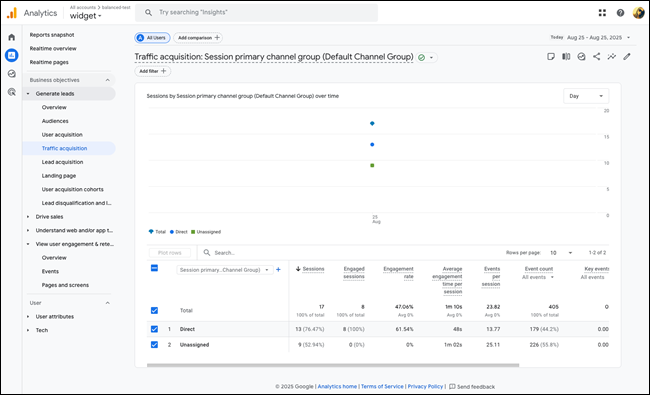Share this report icon
Image resolution: width=650 pixels, height=395 pixels.
[x=597, y=57]
